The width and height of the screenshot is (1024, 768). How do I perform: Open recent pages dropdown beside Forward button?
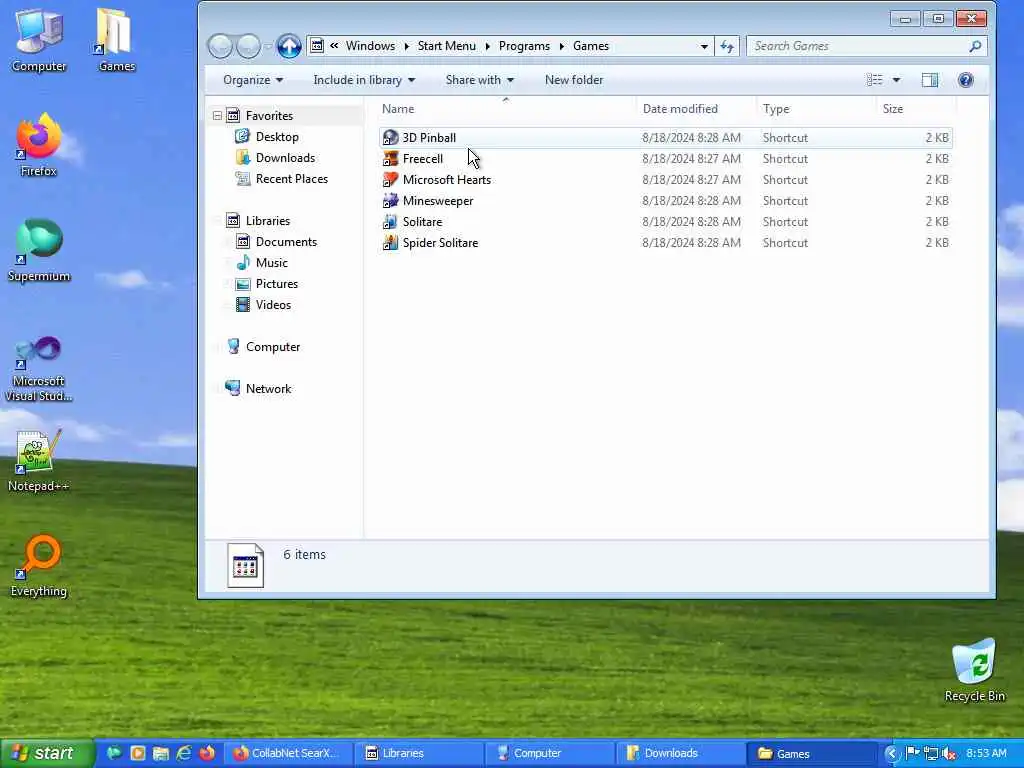coord(267,46)
